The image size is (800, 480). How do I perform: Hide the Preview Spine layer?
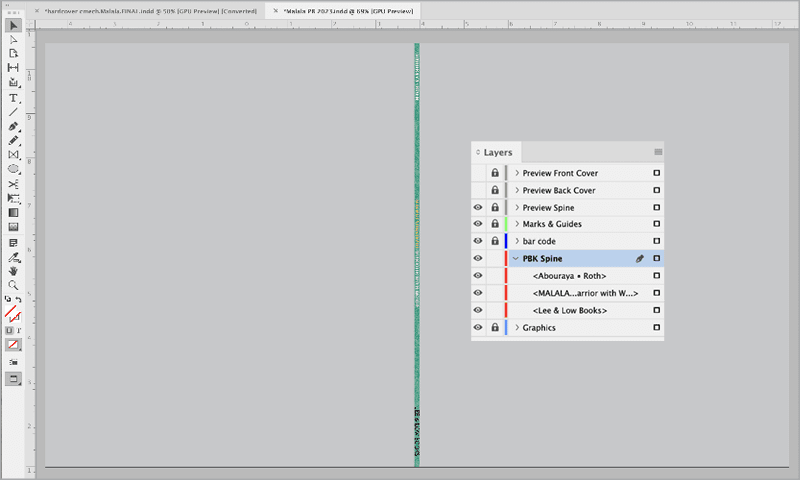tap(478, 208)
